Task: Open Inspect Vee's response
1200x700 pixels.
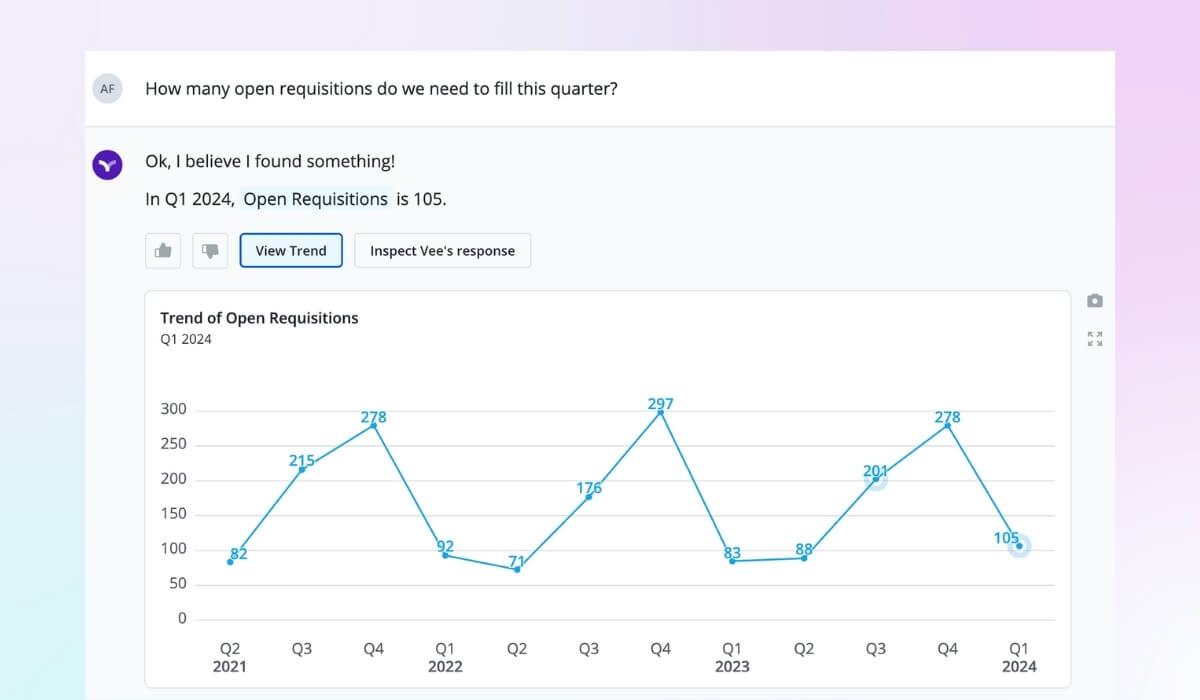Action: (x=442, y=250)
